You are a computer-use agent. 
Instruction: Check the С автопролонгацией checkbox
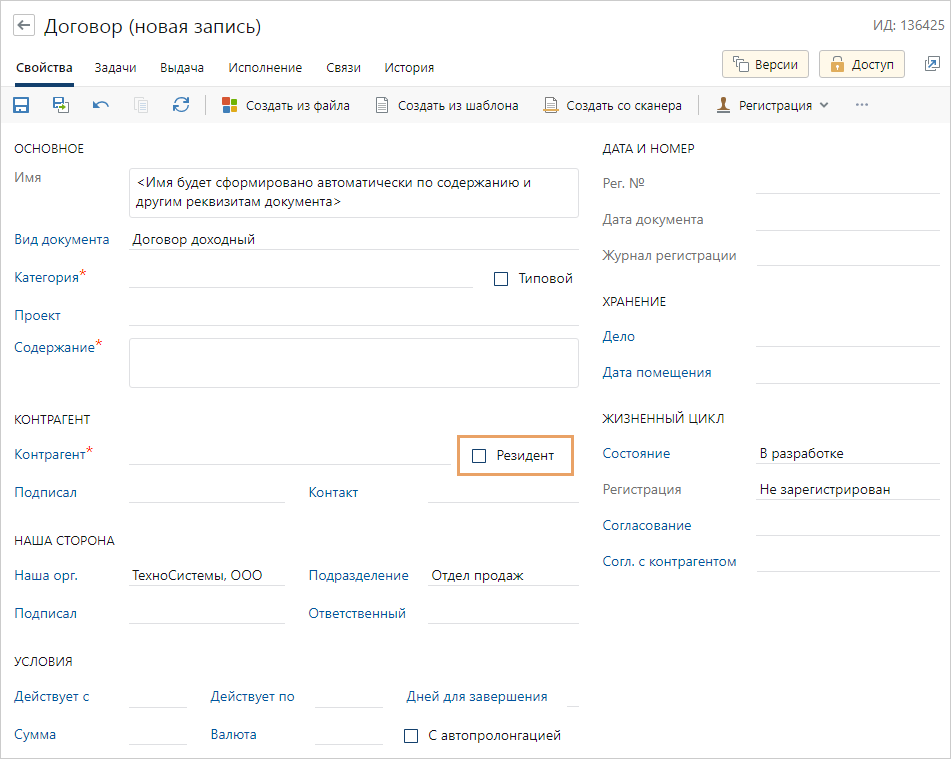pos(411,736)
